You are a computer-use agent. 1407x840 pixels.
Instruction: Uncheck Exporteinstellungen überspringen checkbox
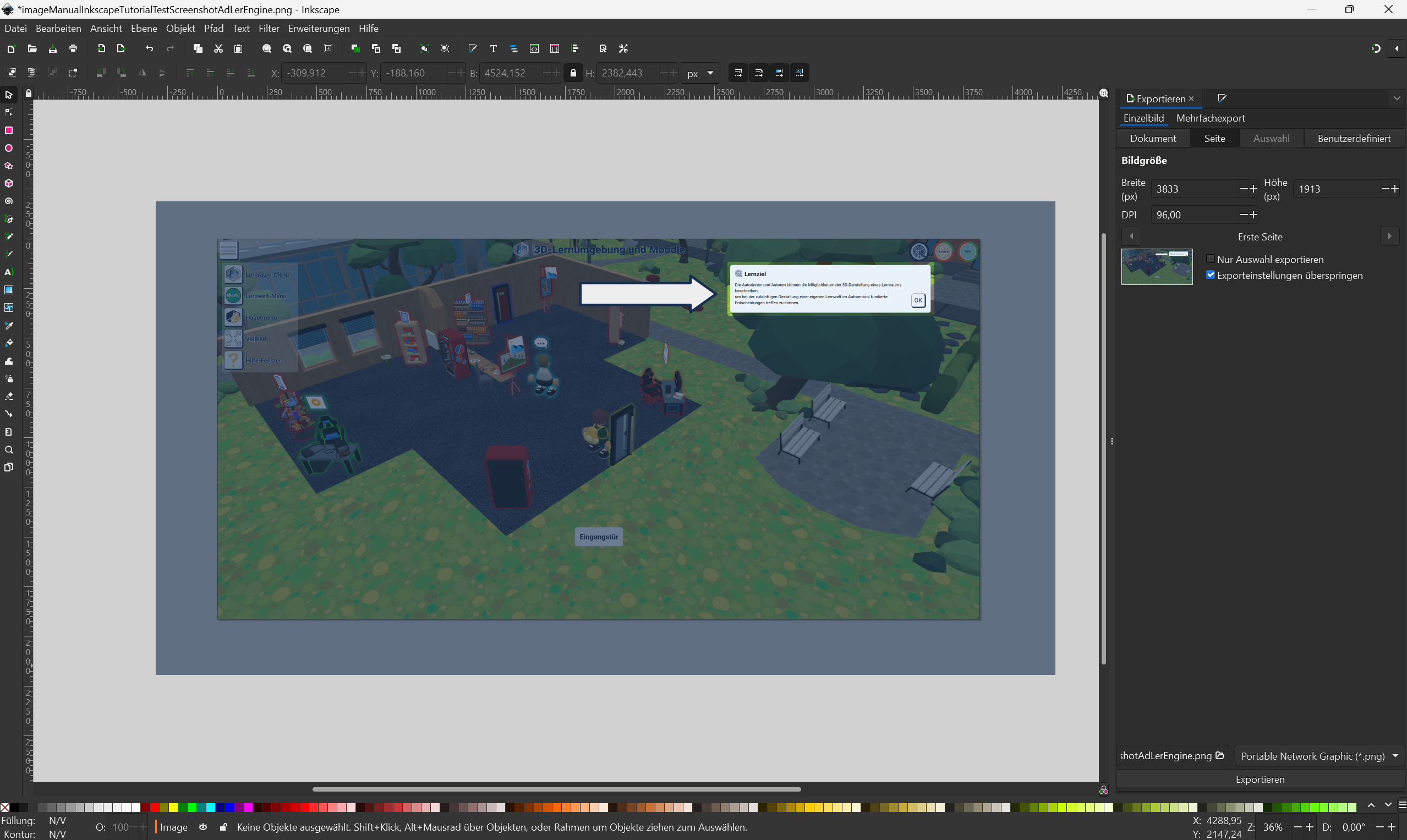(1210, 275)
